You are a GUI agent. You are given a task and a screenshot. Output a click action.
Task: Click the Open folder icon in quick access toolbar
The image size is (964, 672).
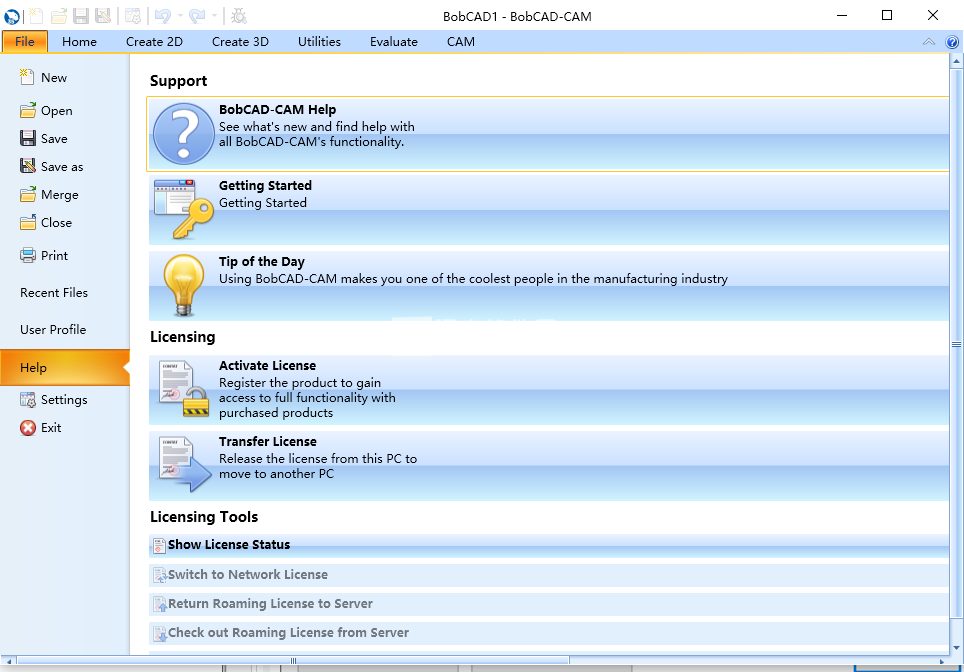point(58,16)
